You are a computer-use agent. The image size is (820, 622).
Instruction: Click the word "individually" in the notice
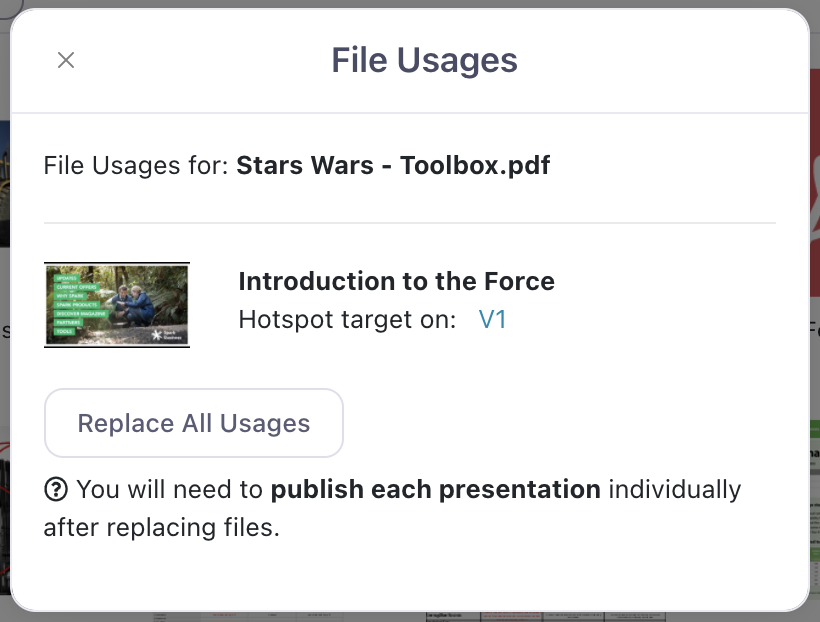675,490
